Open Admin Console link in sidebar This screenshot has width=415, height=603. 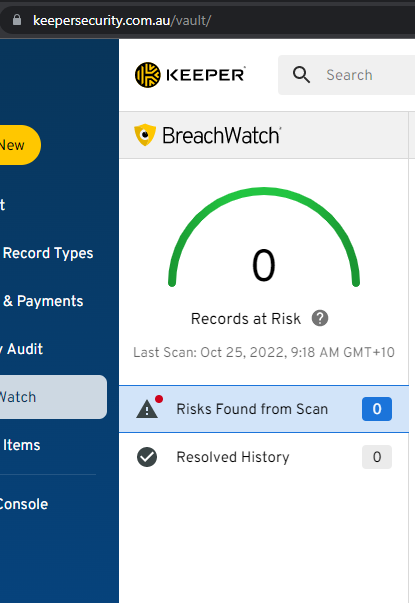click(x=24, y=504)
